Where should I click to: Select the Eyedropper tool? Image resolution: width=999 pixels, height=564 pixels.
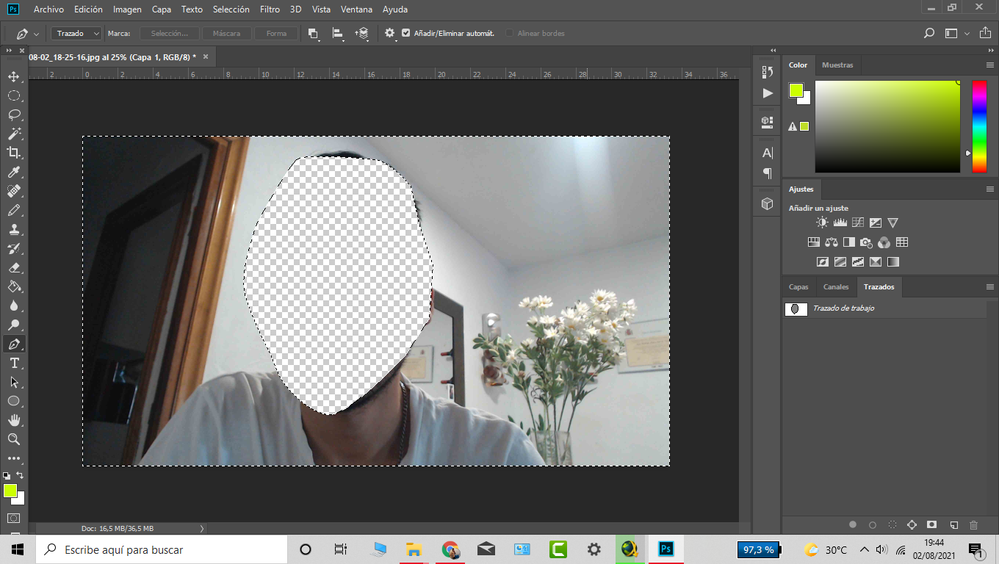[14, 172]
